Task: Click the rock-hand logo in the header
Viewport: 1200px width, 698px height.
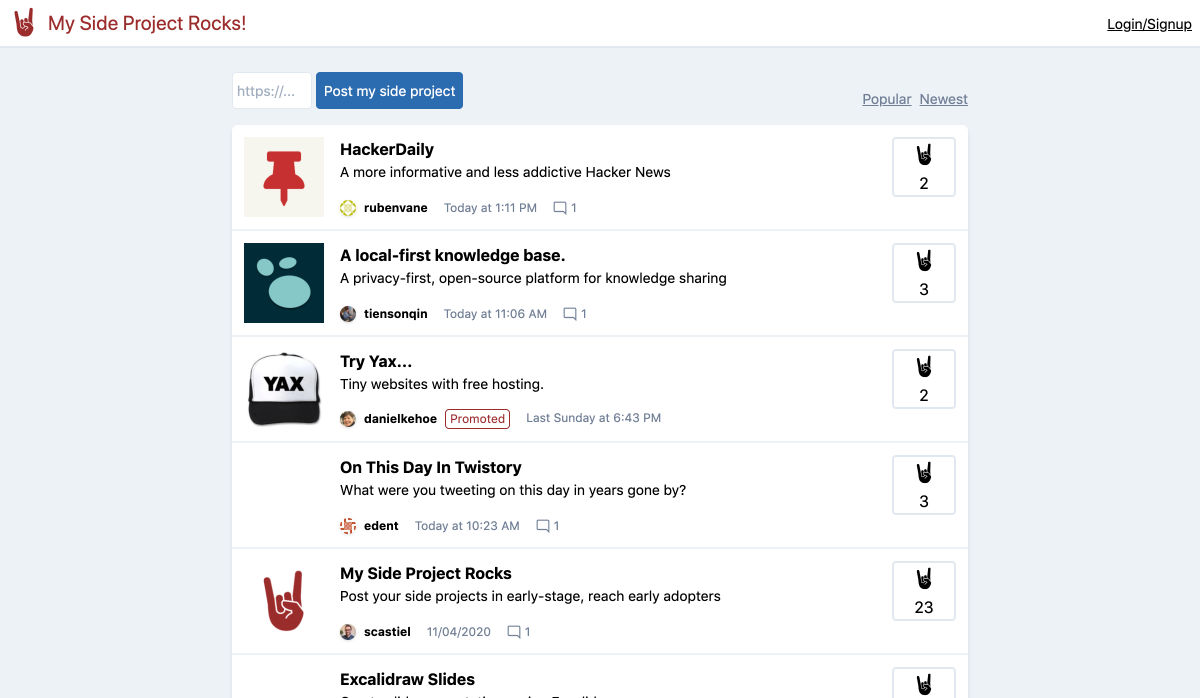Action: (x=24, y=23)
